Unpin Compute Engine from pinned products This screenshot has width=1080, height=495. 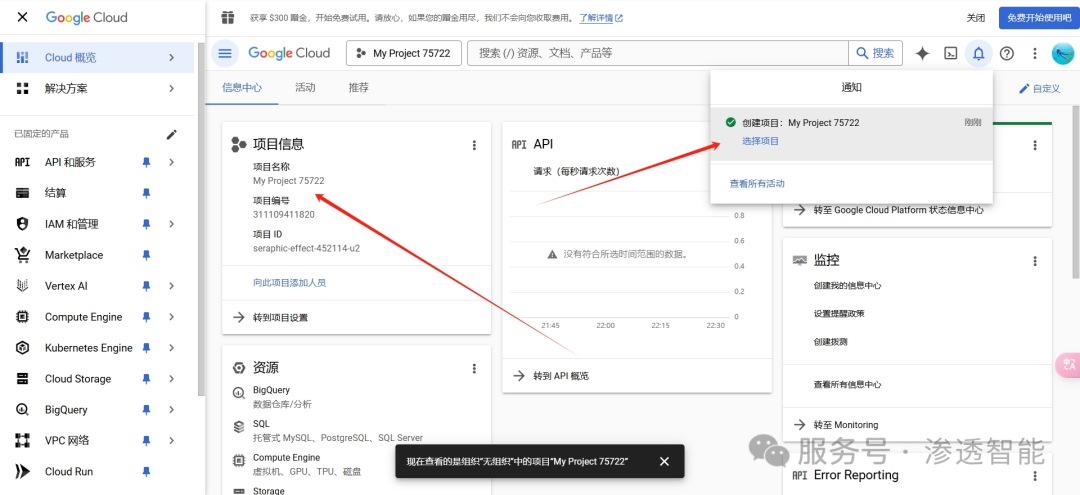click(146, 317)
